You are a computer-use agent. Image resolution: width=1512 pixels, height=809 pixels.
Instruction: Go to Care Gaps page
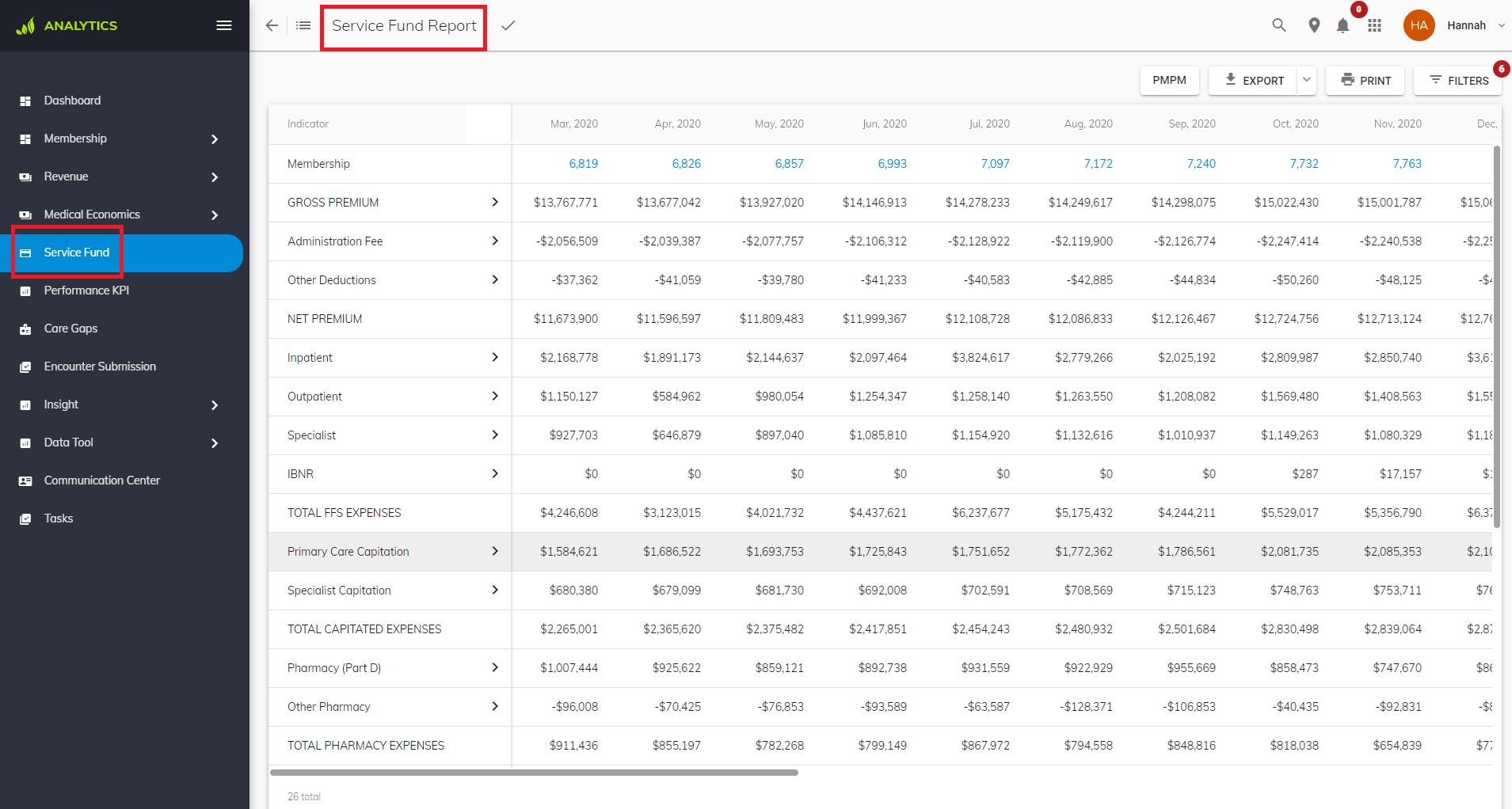pos(70,329)
